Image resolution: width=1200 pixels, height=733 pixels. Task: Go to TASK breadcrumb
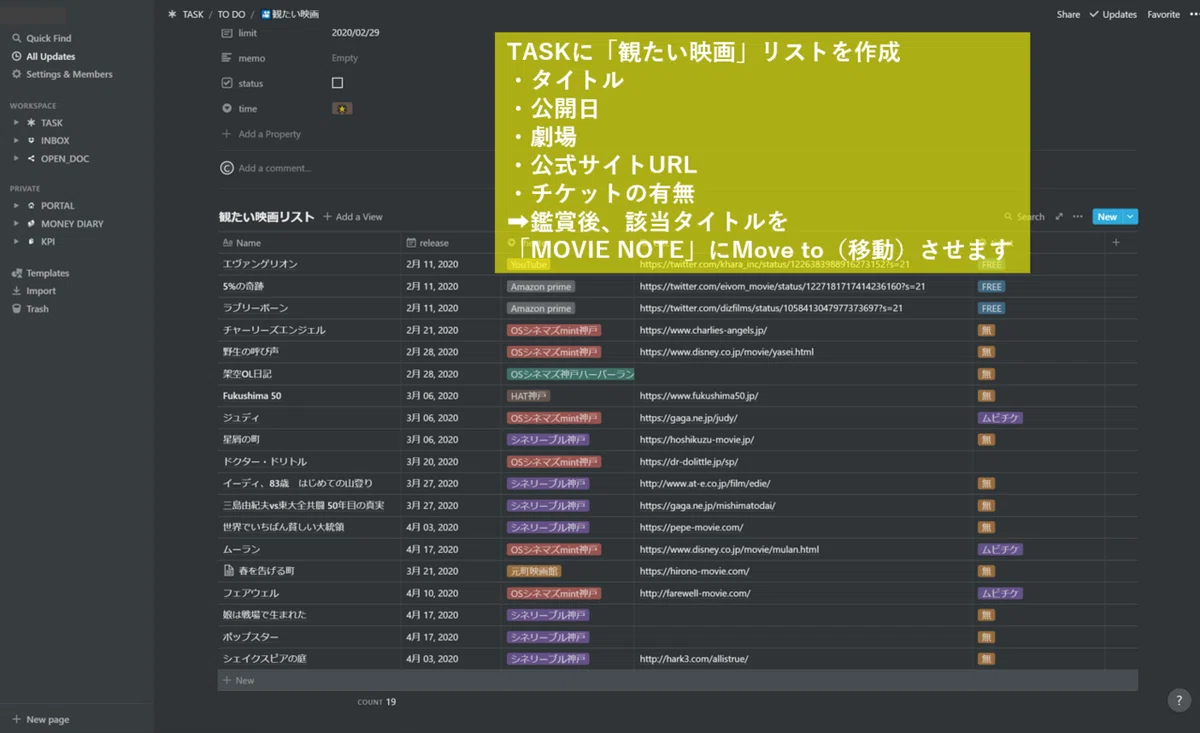[185, 15]
